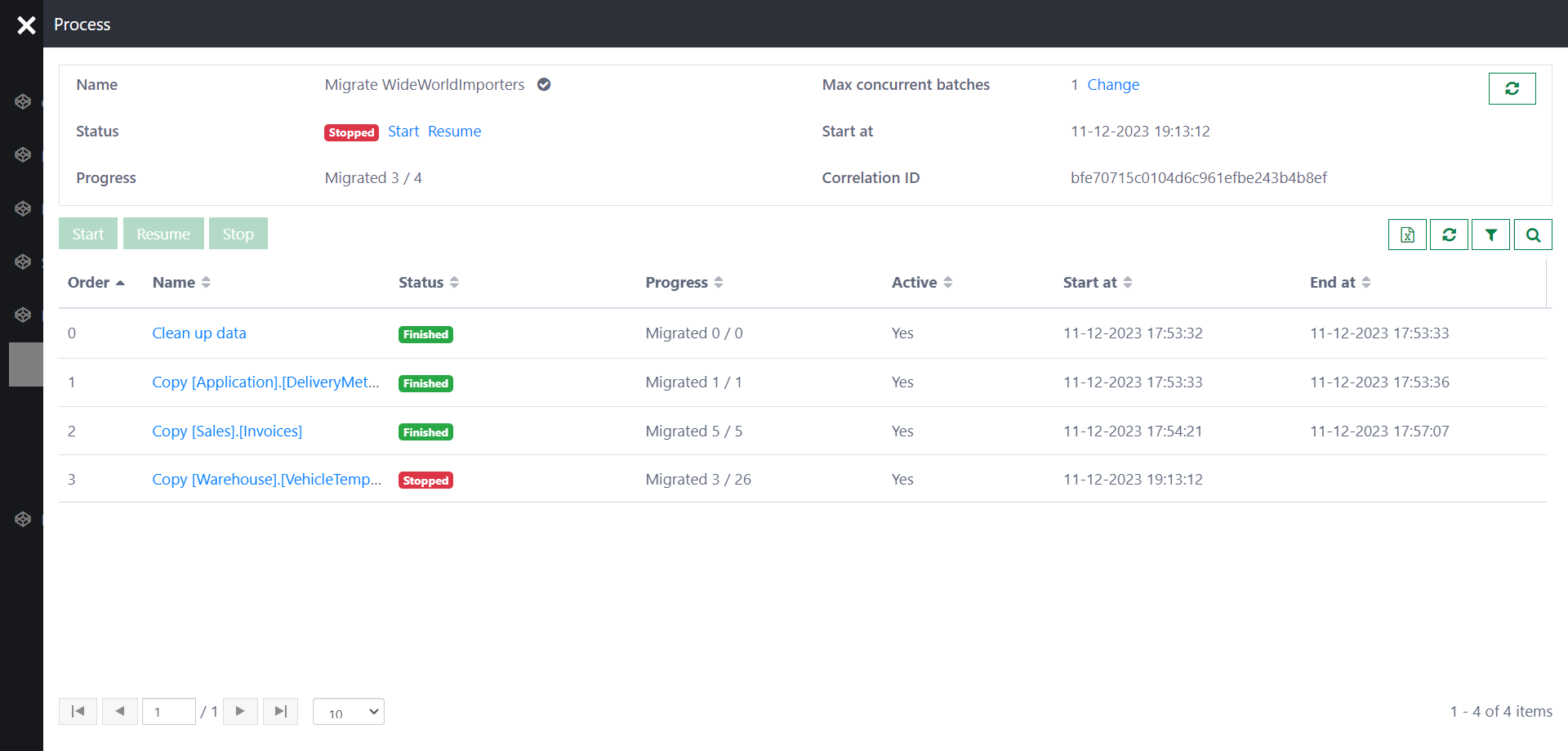This screenshot has width=1568, height=751.
Task: Open the page size dropdown showing 10
Action: [349, 712]
